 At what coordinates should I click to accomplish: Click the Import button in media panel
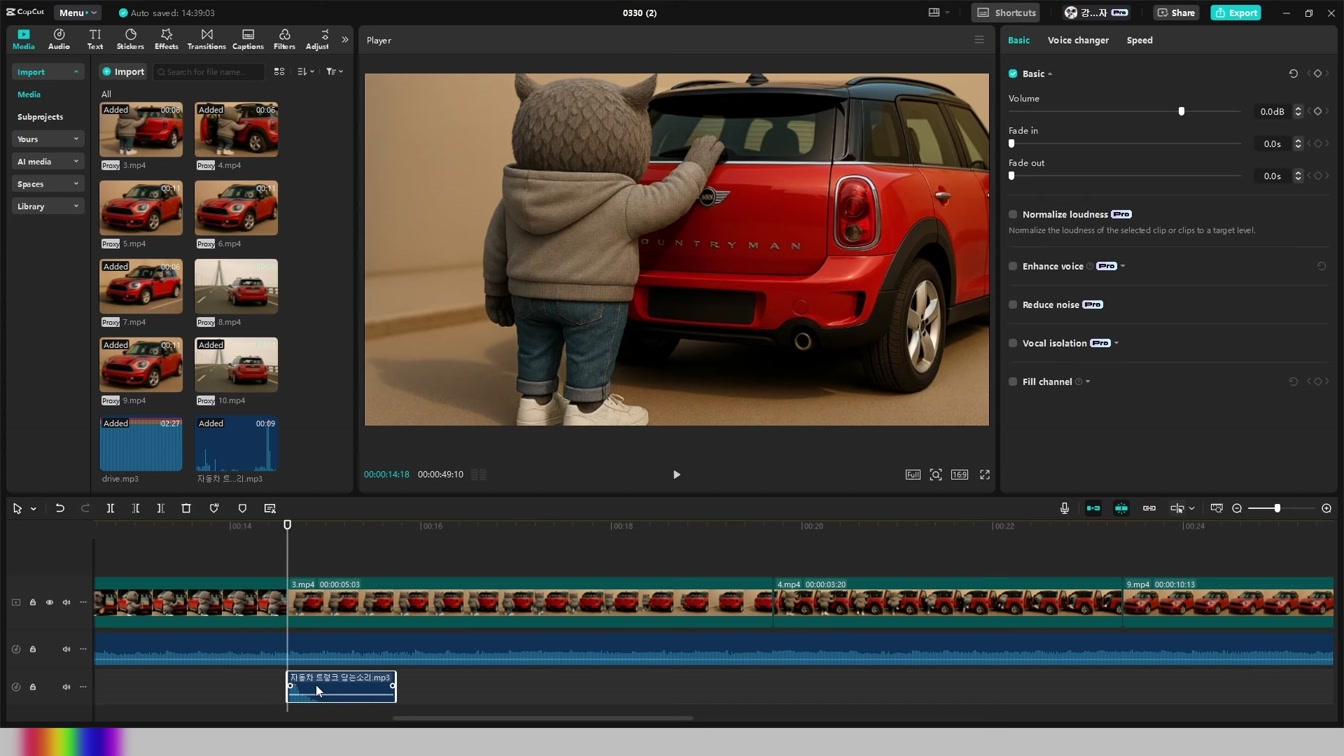[123, 72]
